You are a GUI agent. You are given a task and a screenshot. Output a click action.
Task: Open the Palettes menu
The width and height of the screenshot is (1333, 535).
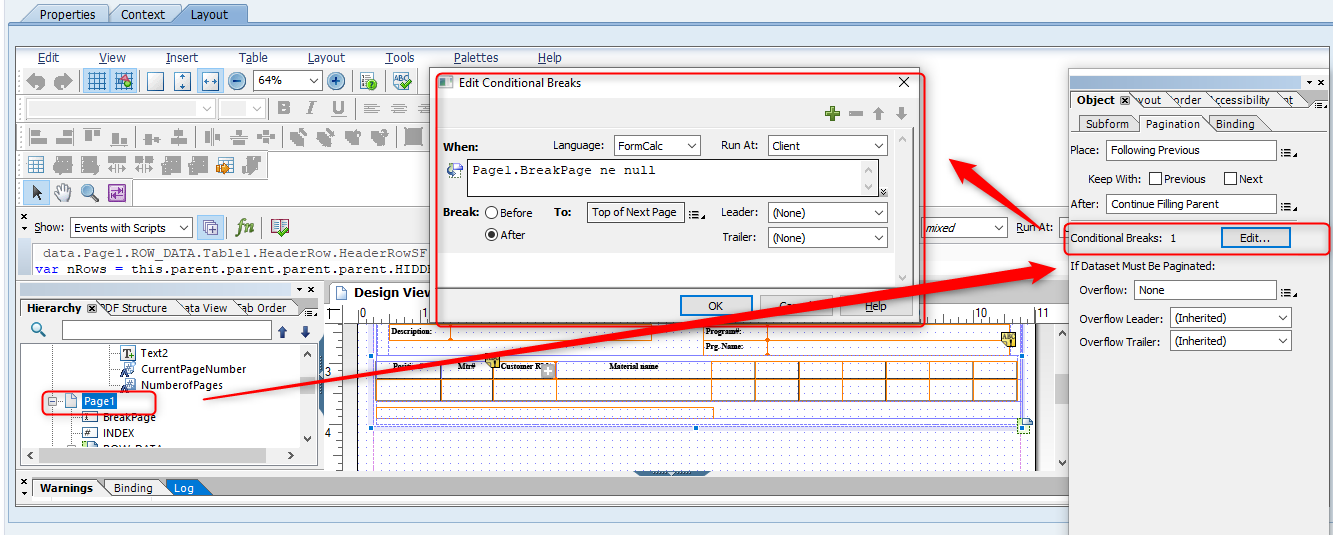[x=475, y=58]
